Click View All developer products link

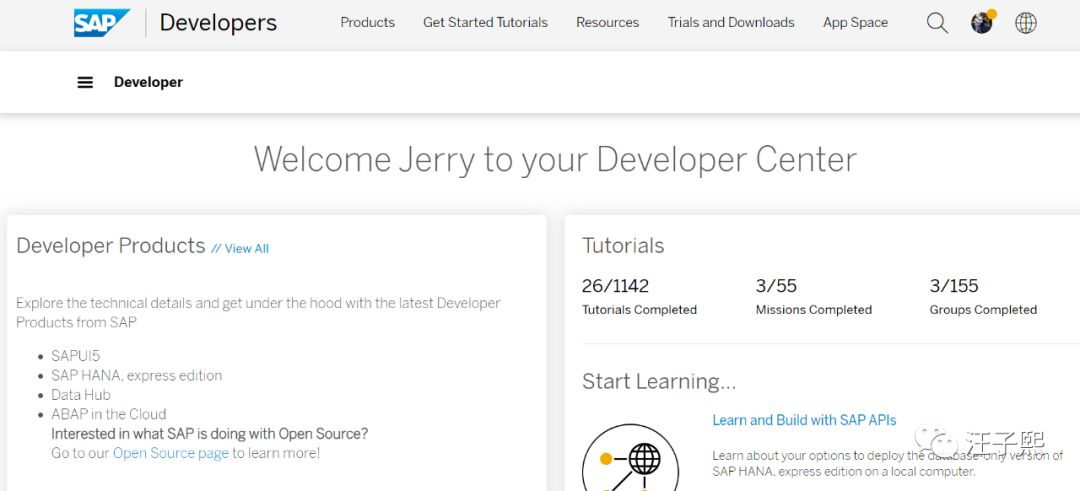click(x=240, y=249)
